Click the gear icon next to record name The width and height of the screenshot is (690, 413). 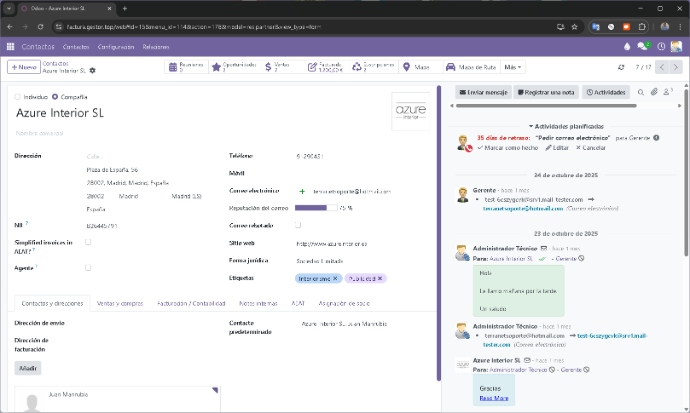[93, 71]
